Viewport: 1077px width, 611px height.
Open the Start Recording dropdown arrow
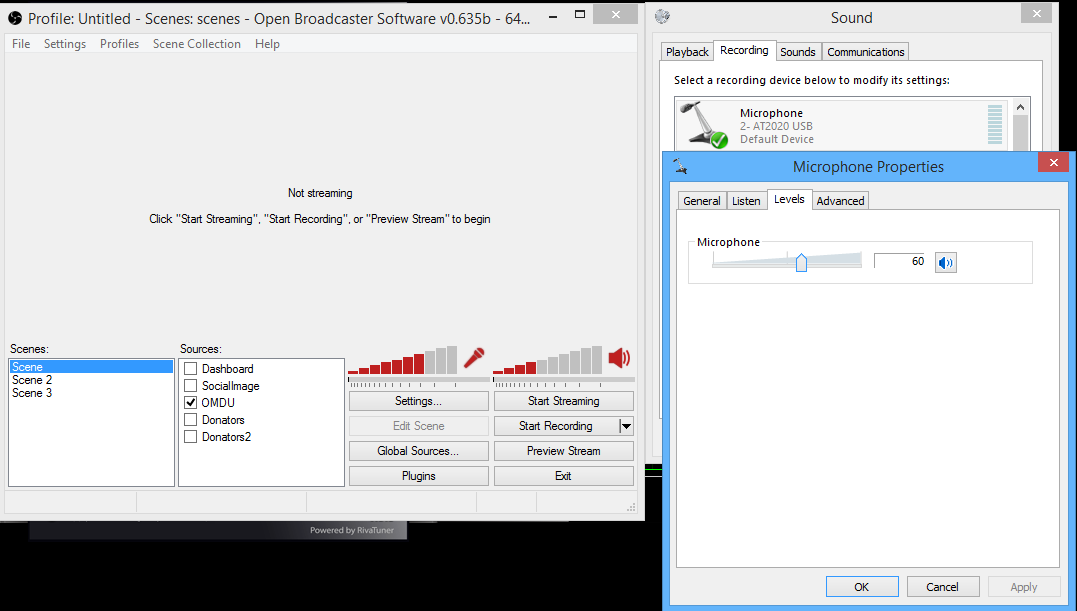point(626,426)
